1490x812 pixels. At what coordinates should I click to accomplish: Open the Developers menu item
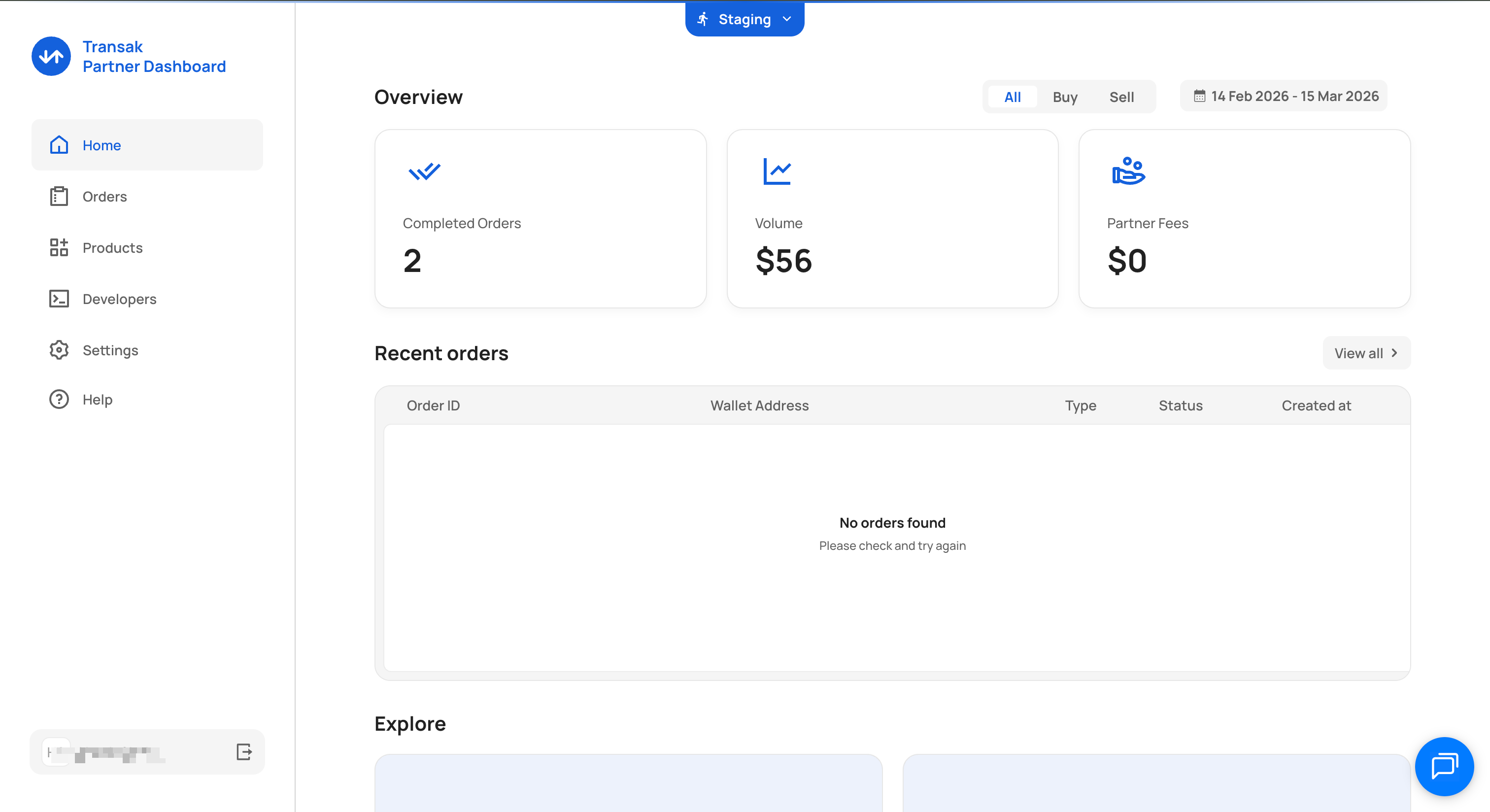119,299
